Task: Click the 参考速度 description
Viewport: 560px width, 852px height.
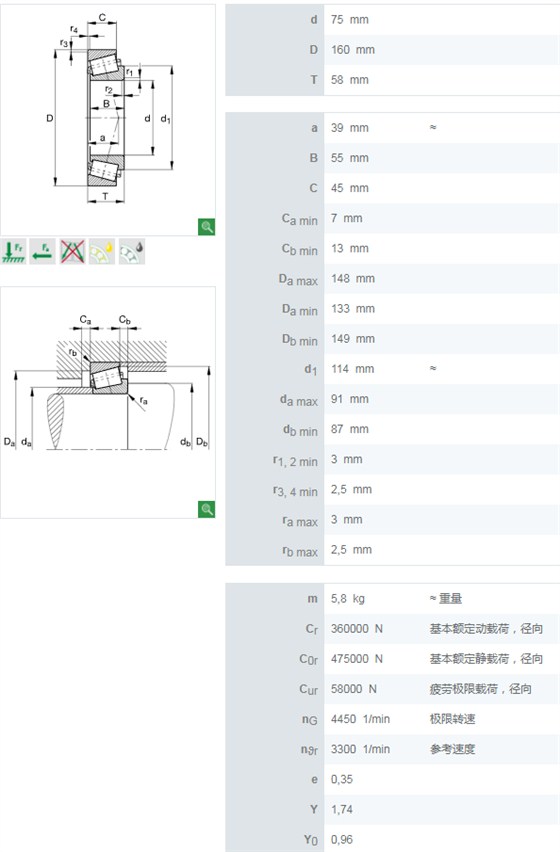Action: 452,749
